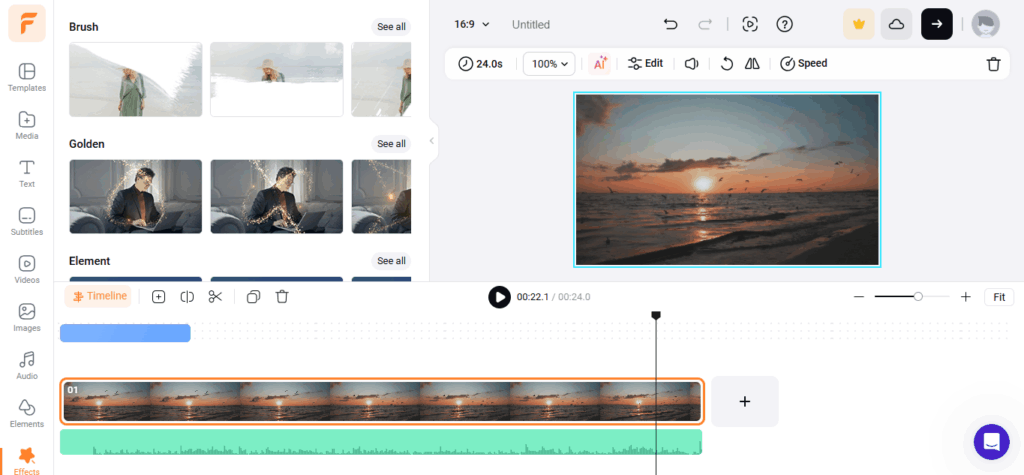Apply the second Brush effect thumbnail
The image size is (1024, 475).
pos(277,80)
